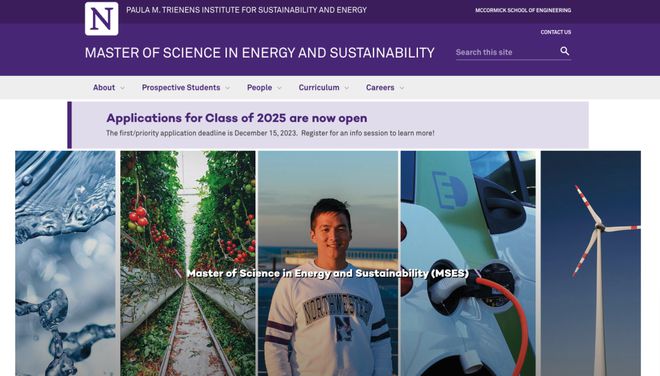Open the McCormick School of Engineering link

coord(523,10)
